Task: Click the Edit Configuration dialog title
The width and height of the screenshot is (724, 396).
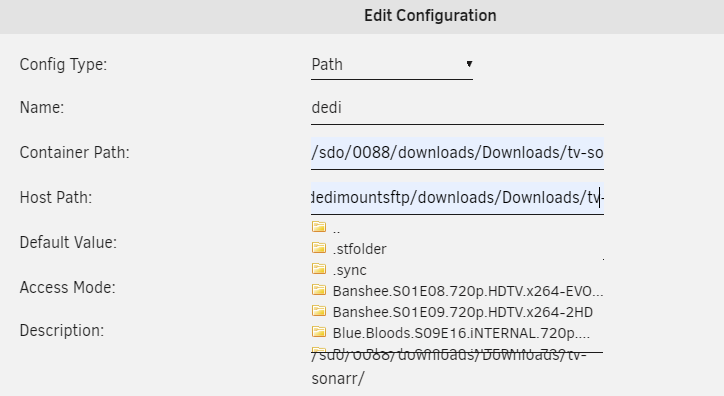Action: coord(430,15)
